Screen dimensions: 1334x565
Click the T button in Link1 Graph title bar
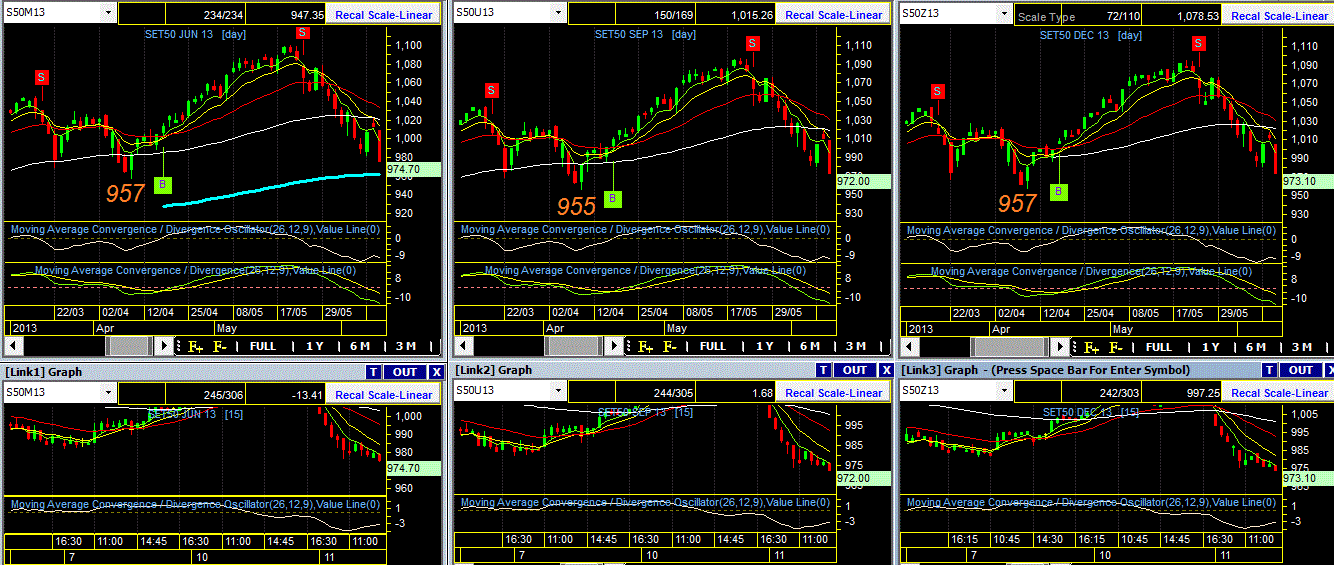pos(372,371)
